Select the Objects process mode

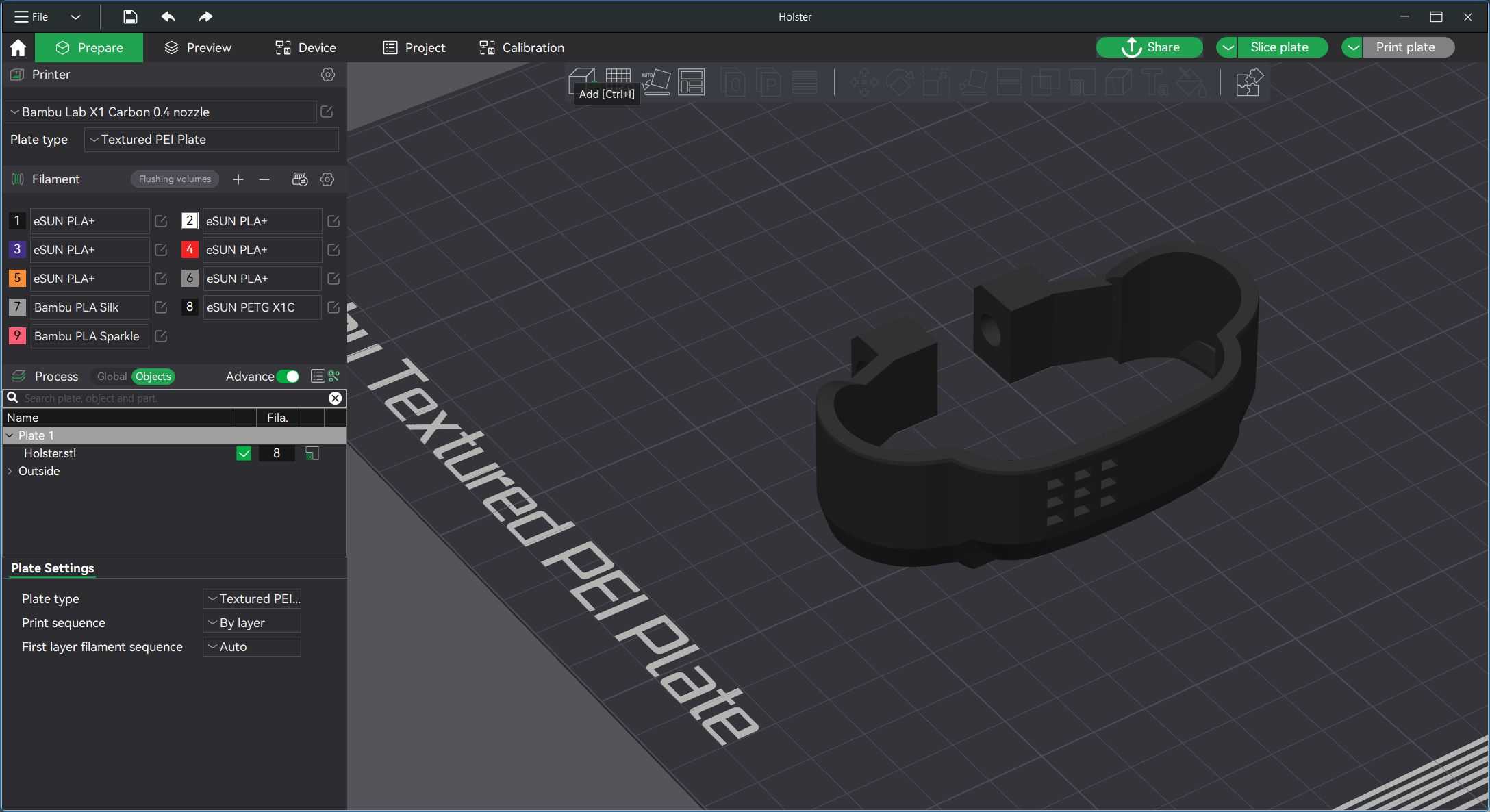pyautogui.click(x=153, y=377)
